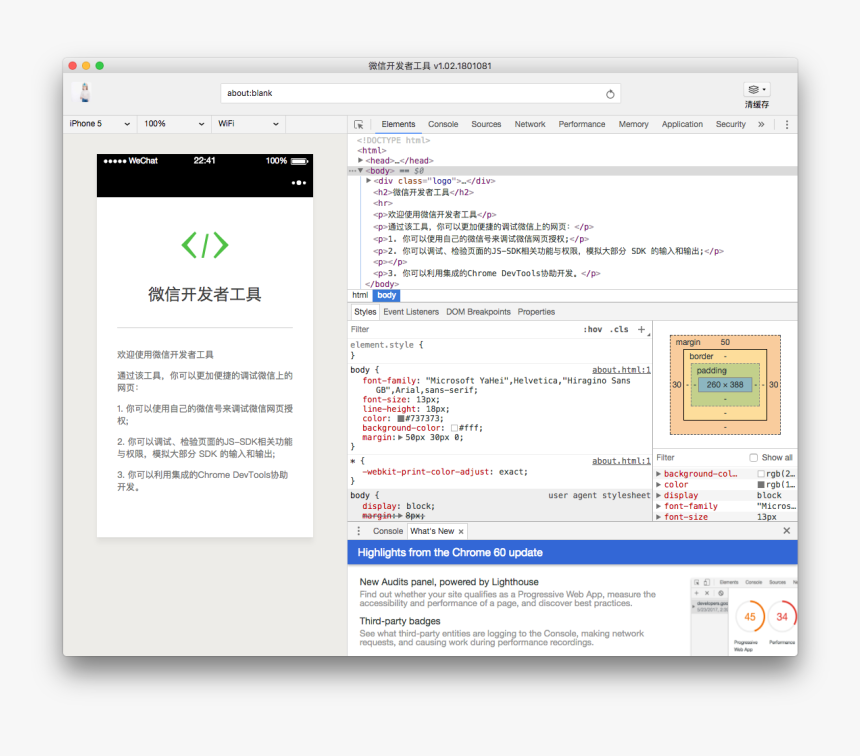This screenshot has width=860, height=756.
Task: Enable the Show all checkbox in Computed pane
Action: [755, 457]
